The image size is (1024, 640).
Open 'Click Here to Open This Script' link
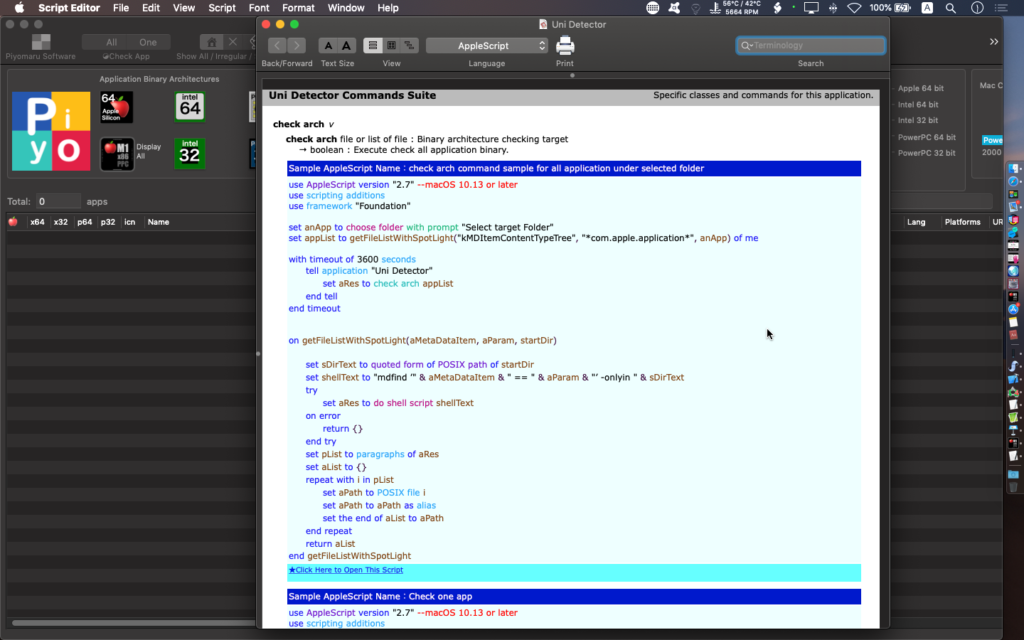pyautogui.click(x=346, y=570)
